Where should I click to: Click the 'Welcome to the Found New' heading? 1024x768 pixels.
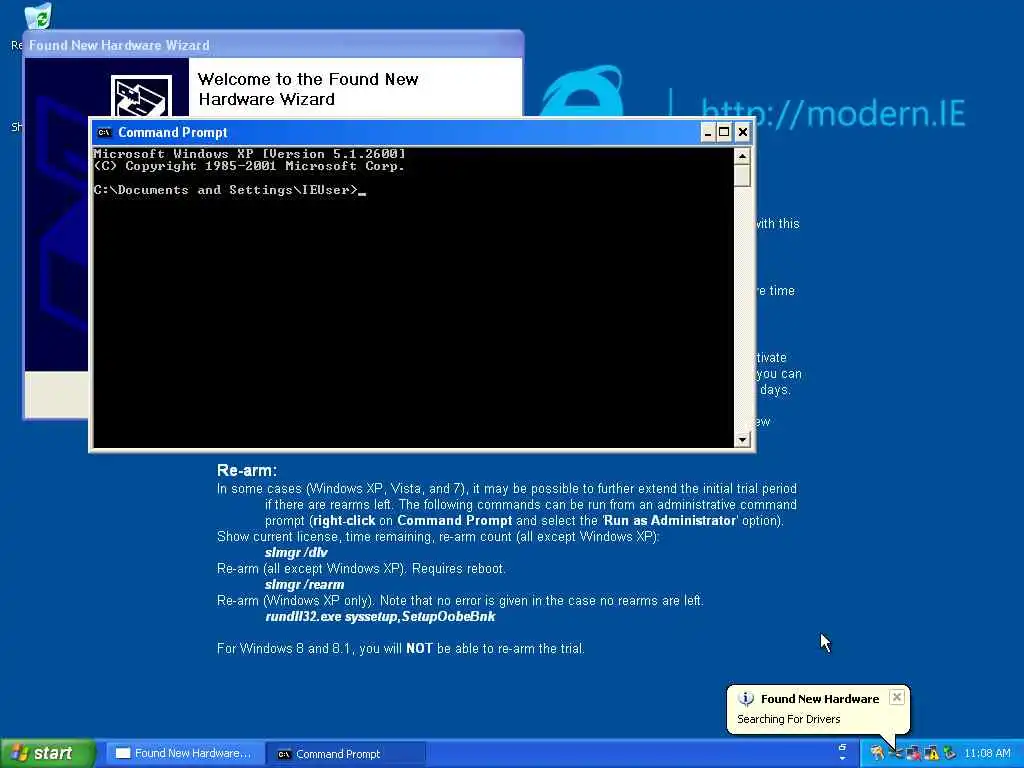pos(308,79)
